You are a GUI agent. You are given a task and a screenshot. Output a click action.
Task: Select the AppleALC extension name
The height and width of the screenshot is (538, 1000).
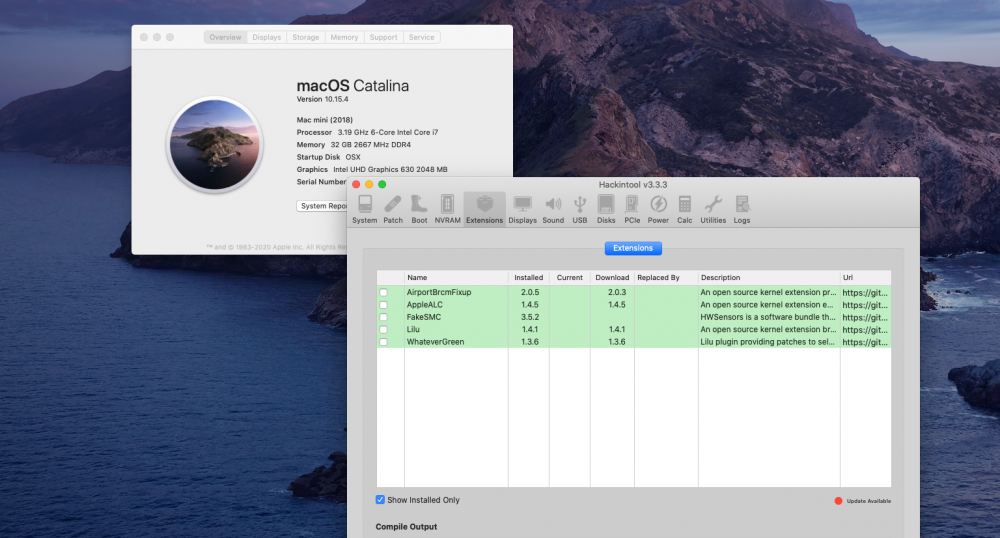pos(425,305)
